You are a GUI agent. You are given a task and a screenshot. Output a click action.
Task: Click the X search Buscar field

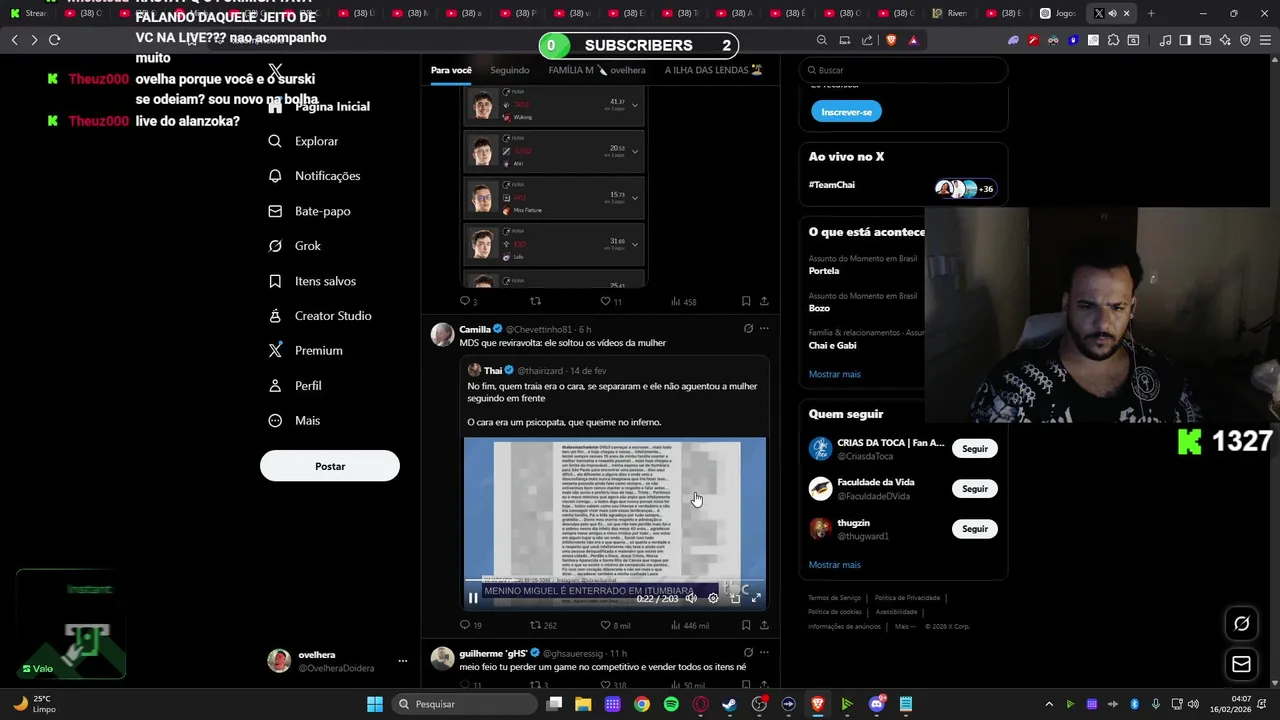point(903,70)
